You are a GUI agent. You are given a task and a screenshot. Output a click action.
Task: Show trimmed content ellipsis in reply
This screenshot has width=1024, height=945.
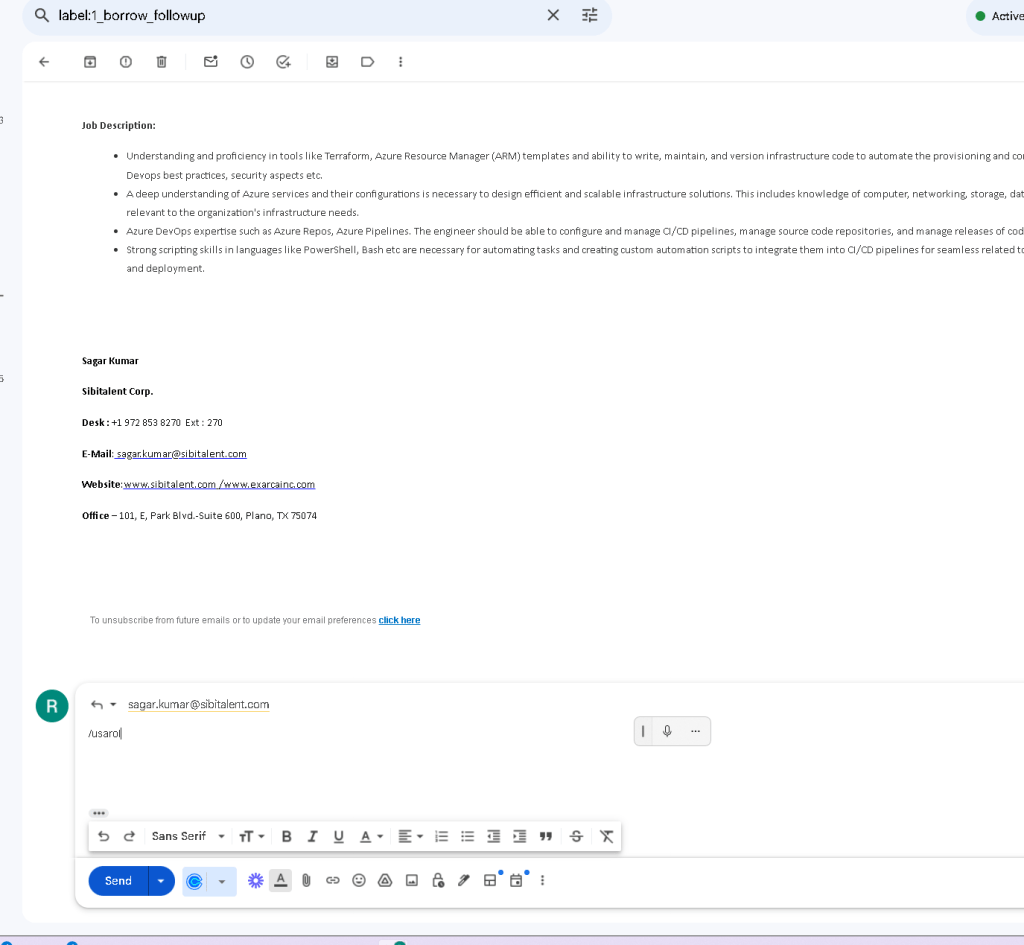(x=99, y=813)
